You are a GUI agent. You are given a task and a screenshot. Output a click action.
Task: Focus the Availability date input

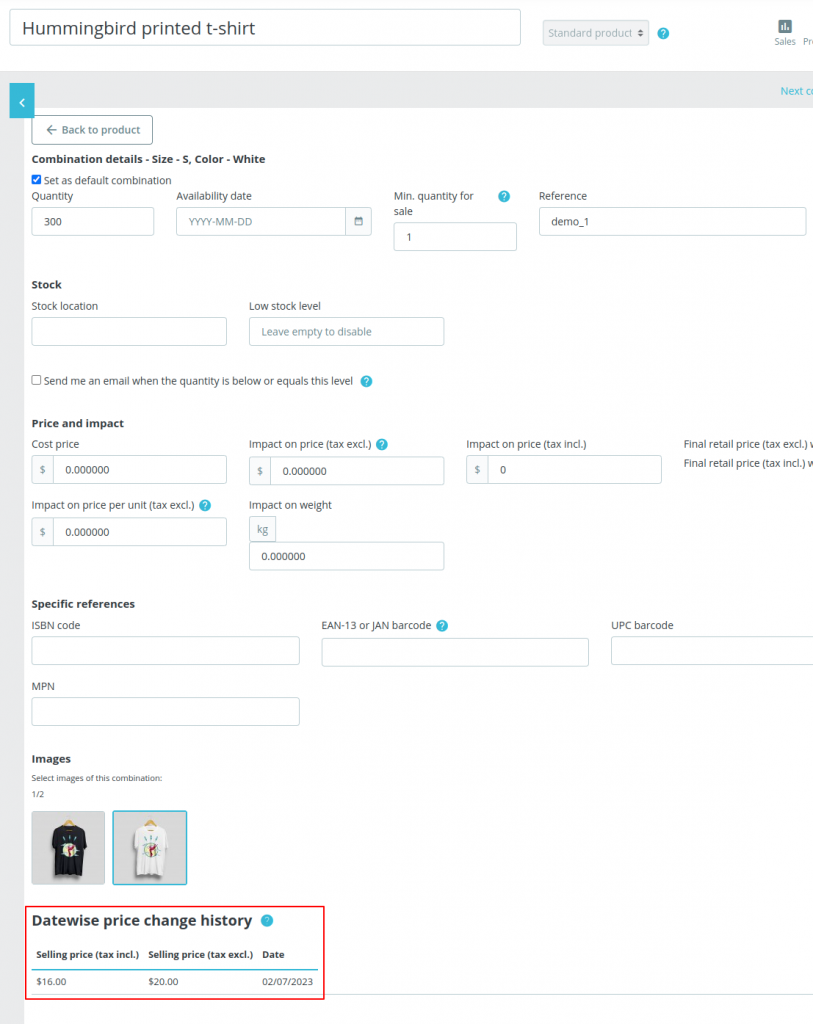(x=261, y=221)
